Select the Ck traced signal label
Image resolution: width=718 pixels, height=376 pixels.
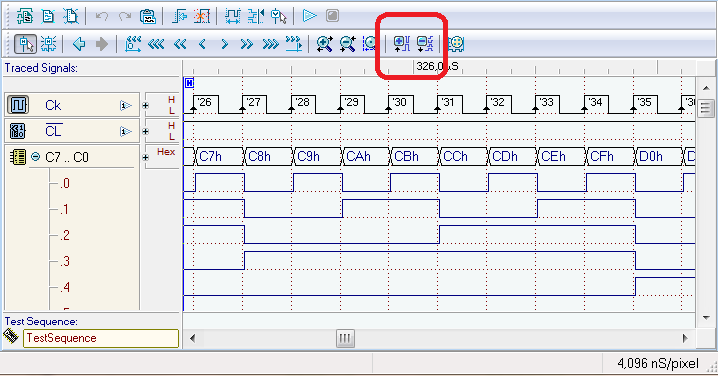coord(53,105)
